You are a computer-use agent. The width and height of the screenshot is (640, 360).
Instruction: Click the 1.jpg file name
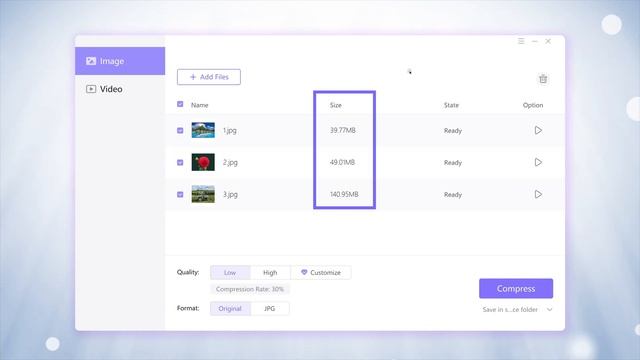click(x=230, y=131)
